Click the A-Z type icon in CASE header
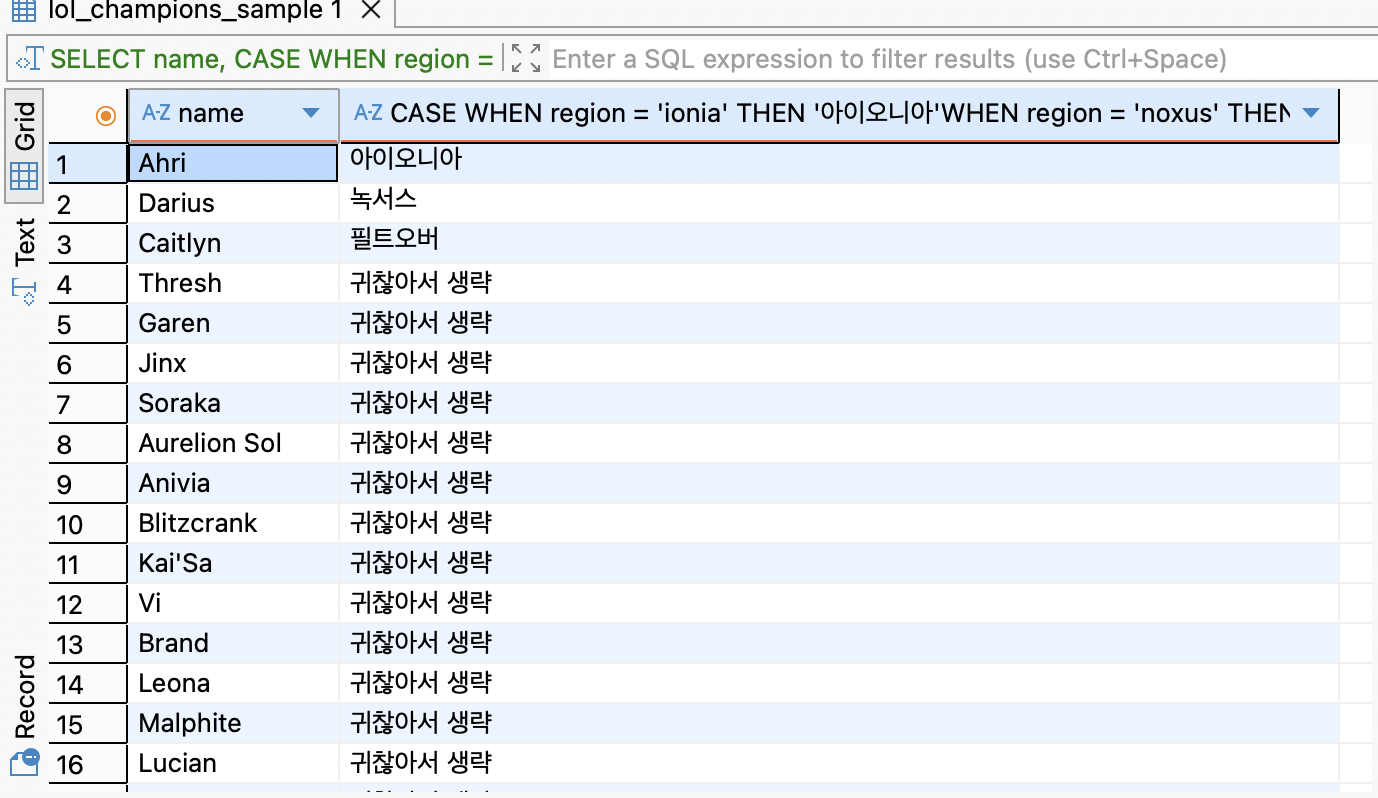This screenshot has height=798, width=1378. (x=369, y=113)
